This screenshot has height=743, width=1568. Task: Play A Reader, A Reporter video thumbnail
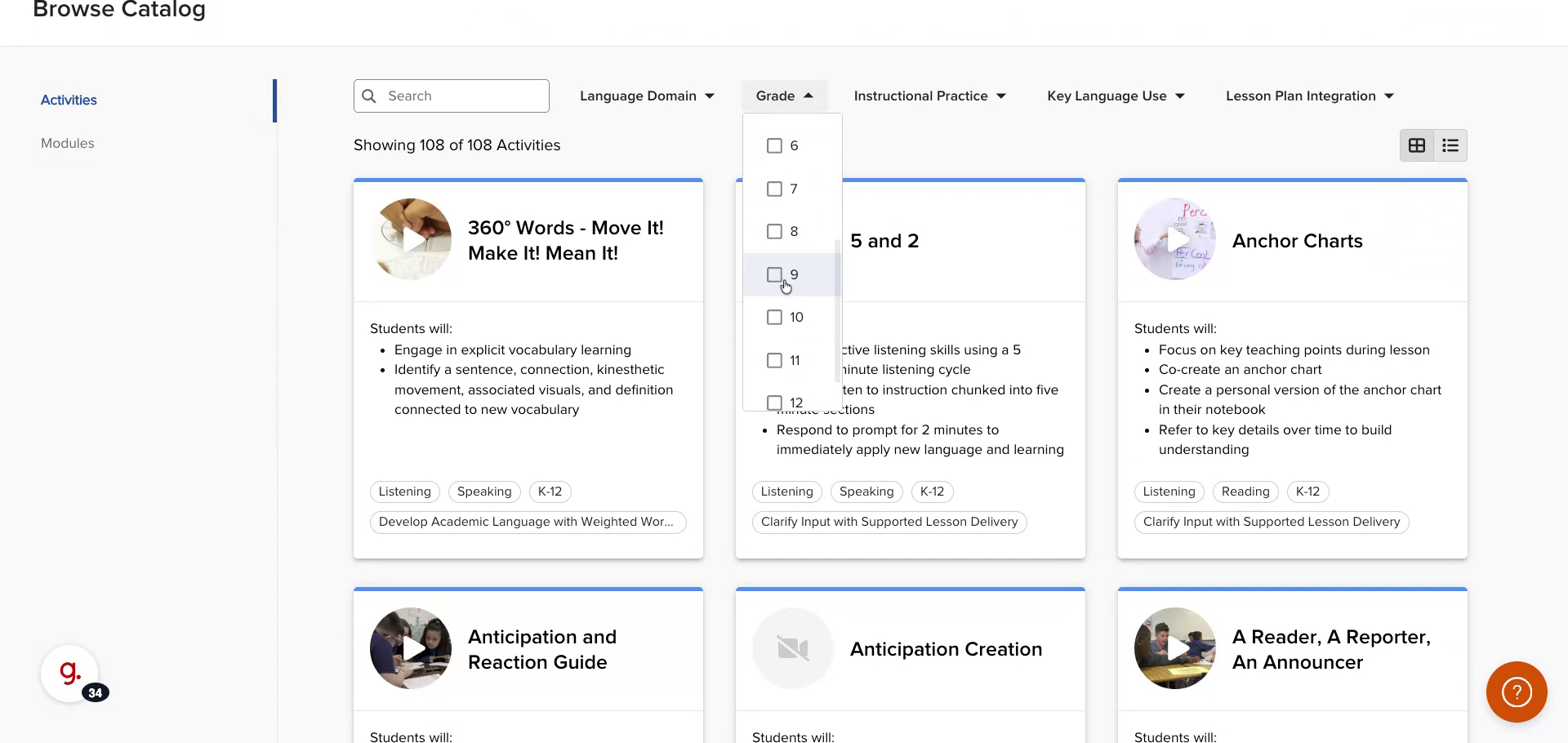(1175, 648)
